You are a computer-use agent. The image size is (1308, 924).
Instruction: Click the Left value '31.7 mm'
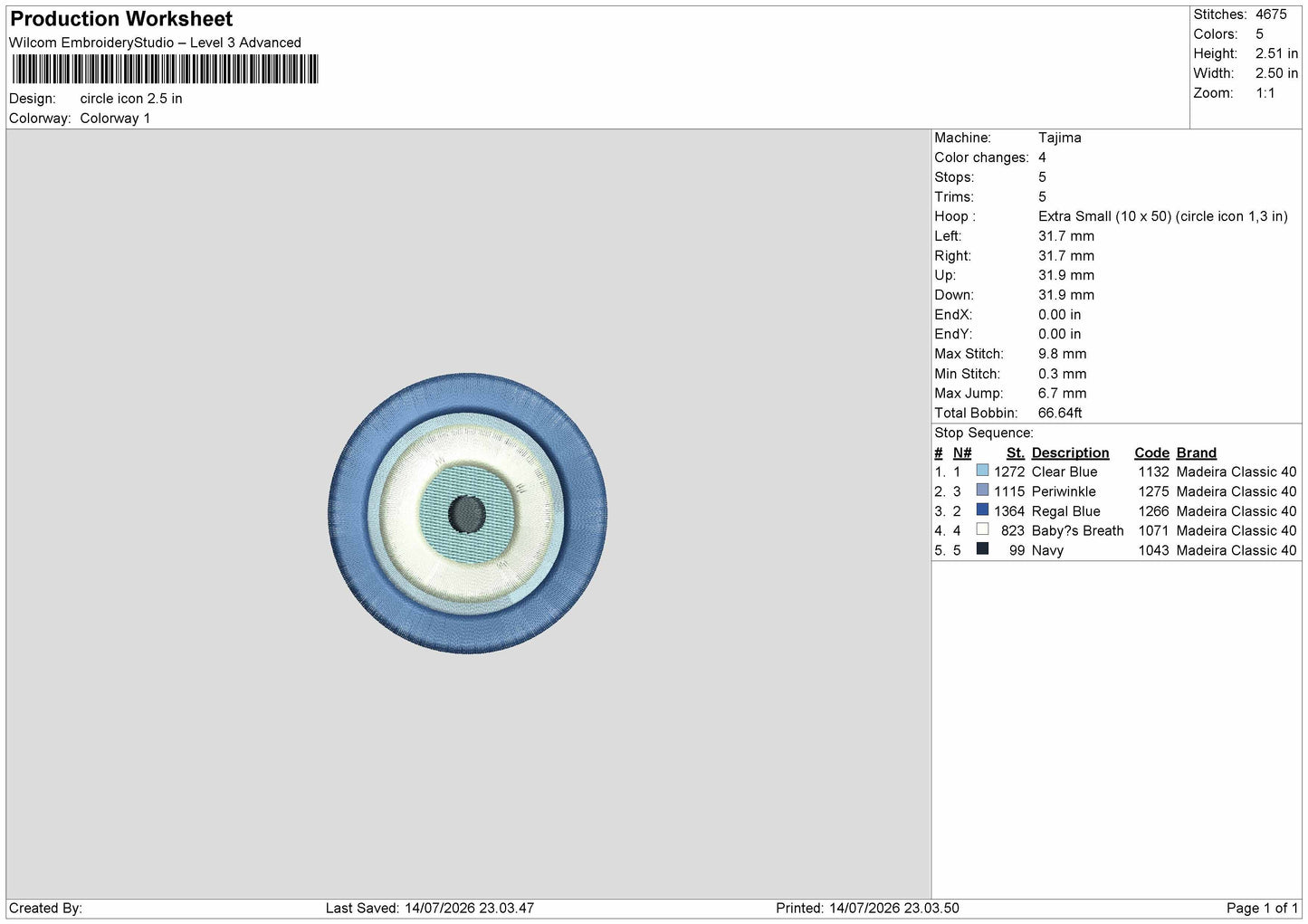coord(1066,236)
